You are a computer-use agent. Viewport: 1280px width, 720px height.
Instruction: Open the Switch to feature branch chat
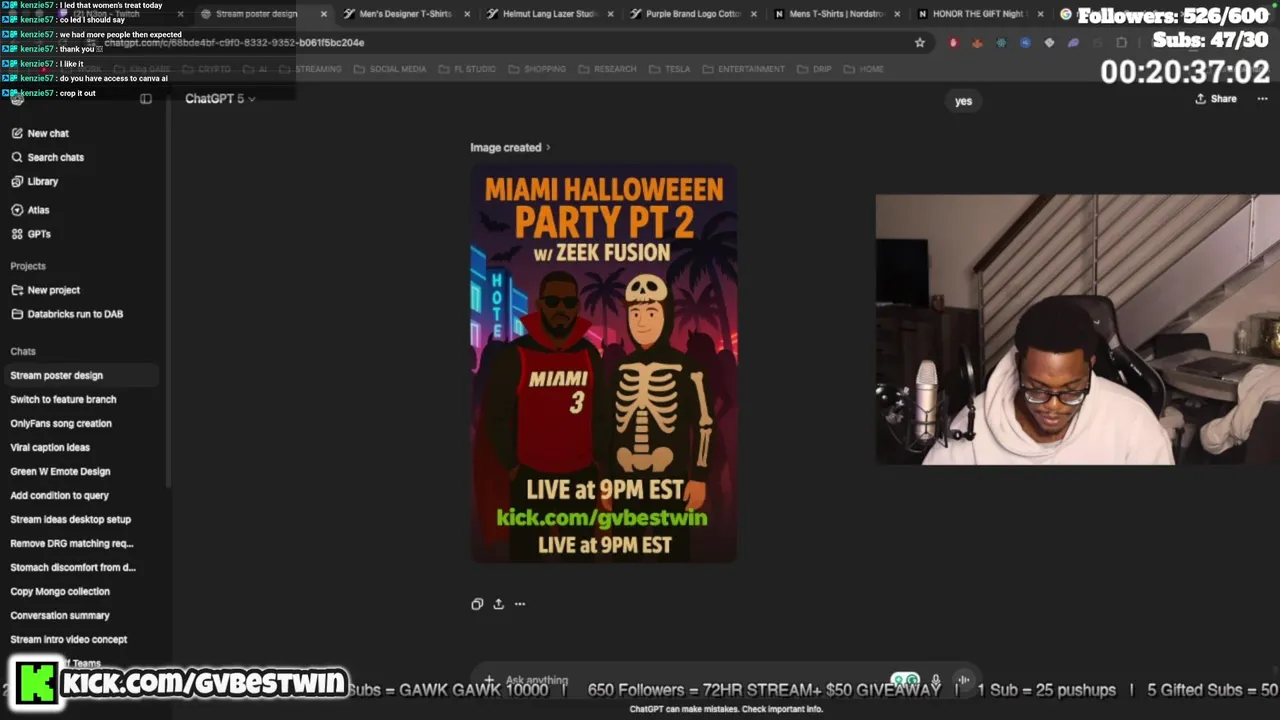80,399
